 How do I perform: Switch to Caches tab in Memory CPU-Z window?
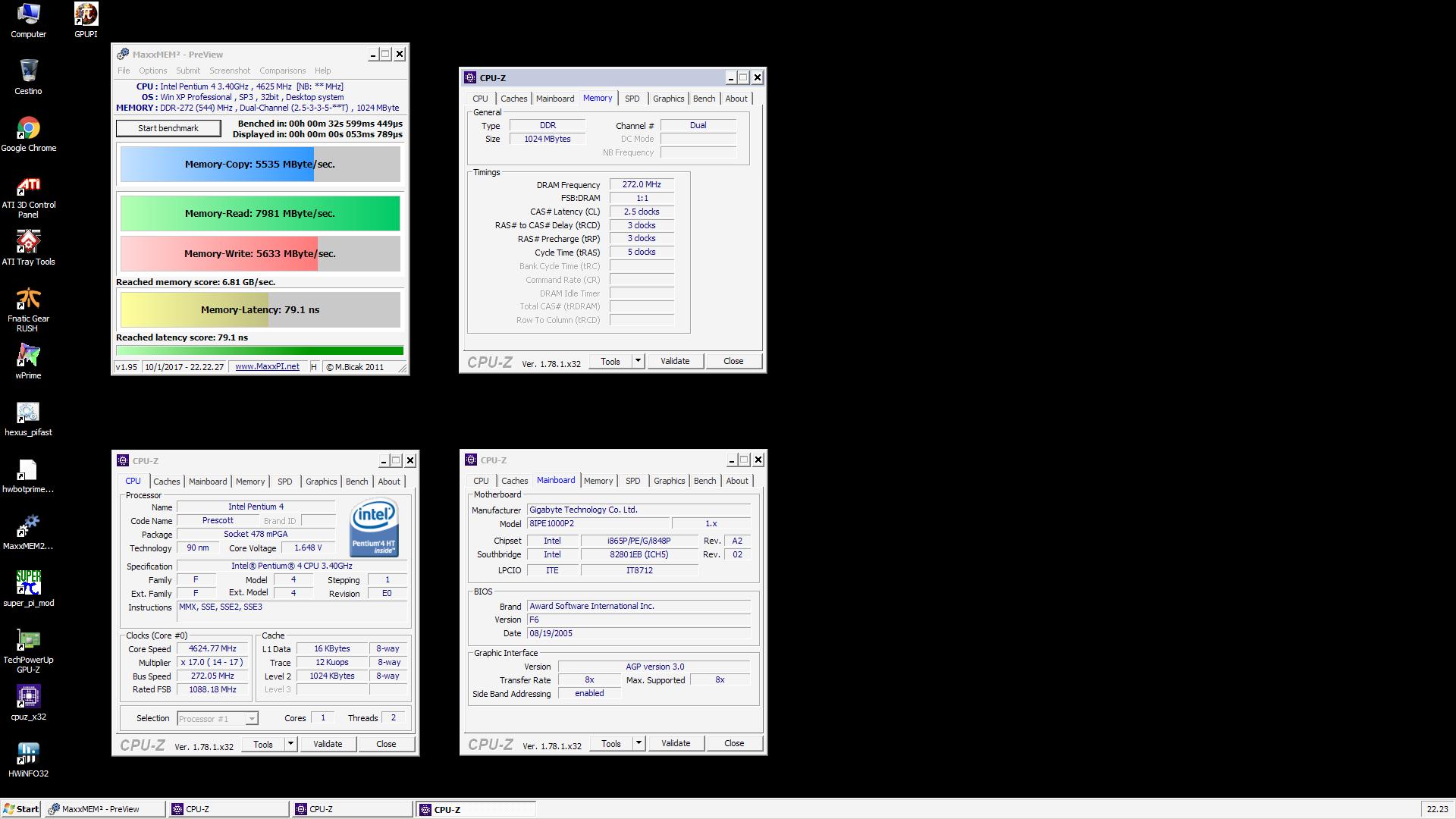point(513,99)
